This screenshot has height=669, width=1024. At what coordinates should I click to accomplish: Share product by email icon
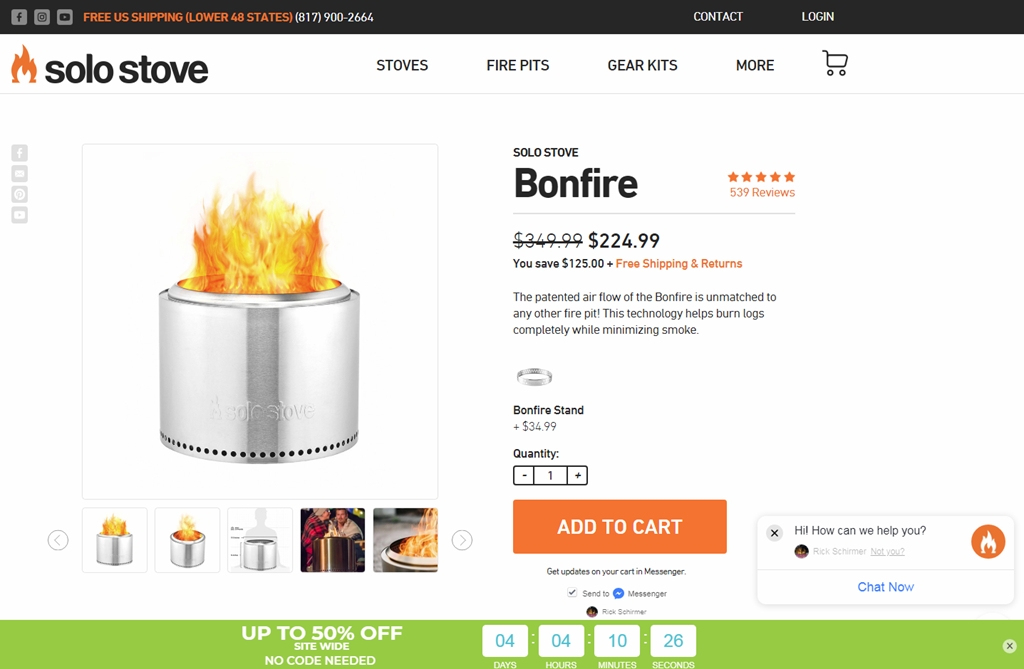pyautogui.click(x=20, y=174)
